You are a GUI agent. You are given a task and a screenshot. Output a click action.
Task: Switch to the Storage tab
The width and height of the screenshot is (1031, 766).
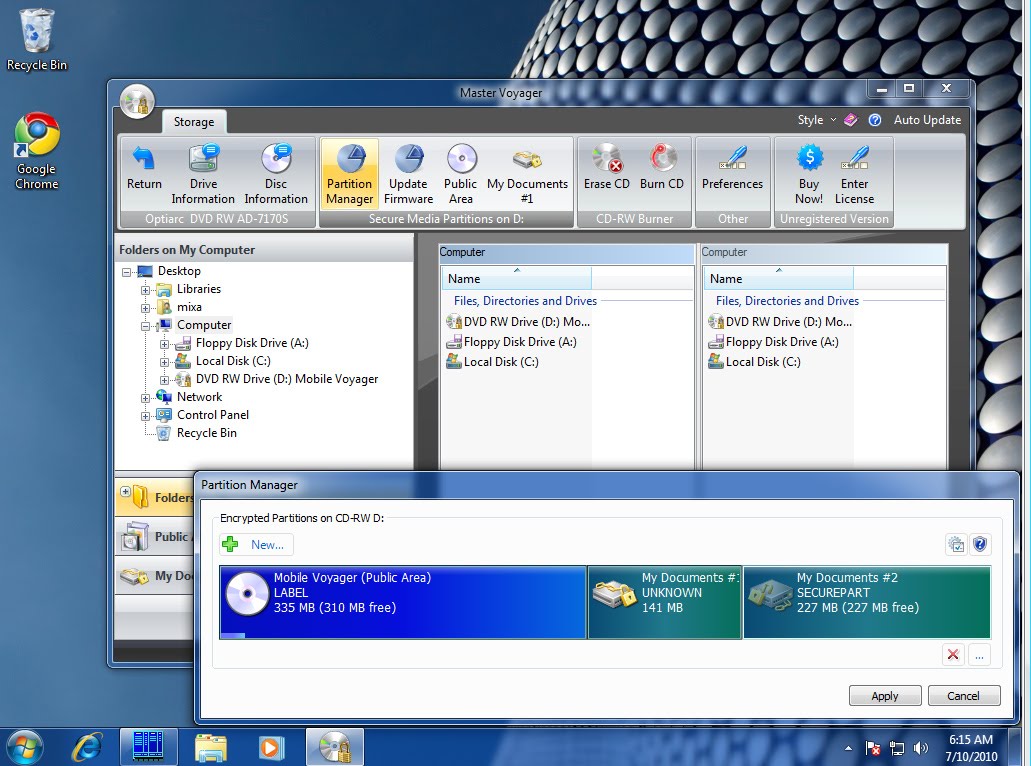click(194, 122)
